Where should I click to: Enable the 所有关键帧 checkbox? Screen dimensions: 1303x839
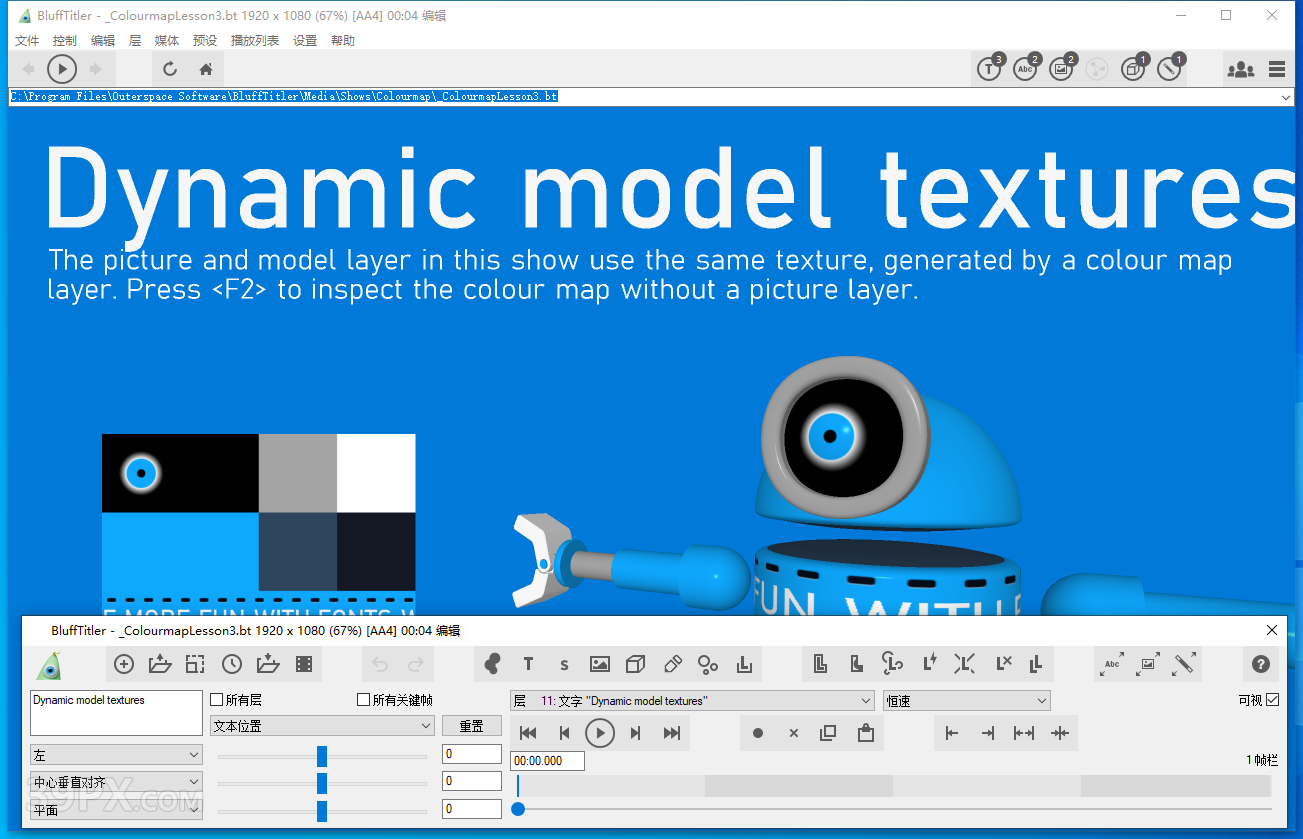(x=364, y=700)
